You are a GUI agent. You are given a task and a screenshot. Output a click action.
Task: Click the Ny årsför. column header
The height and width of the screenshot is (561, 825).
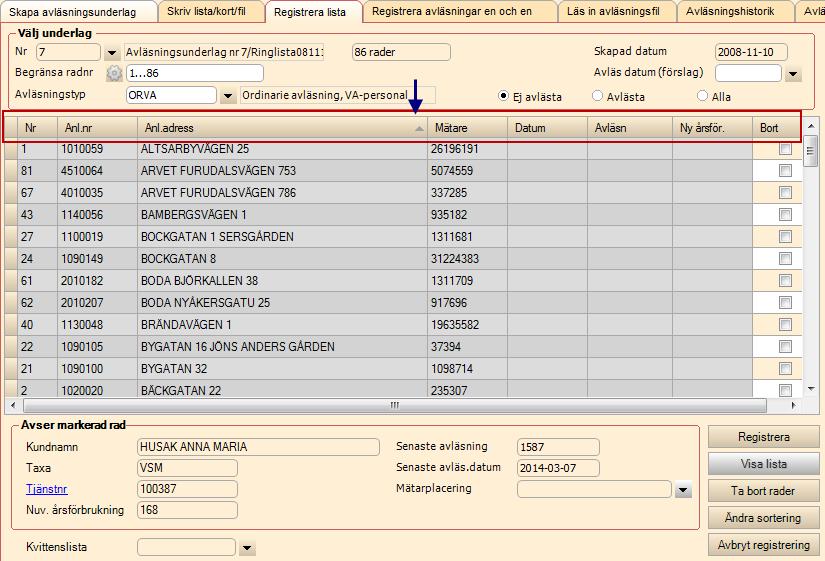click(x=712, y=128)
